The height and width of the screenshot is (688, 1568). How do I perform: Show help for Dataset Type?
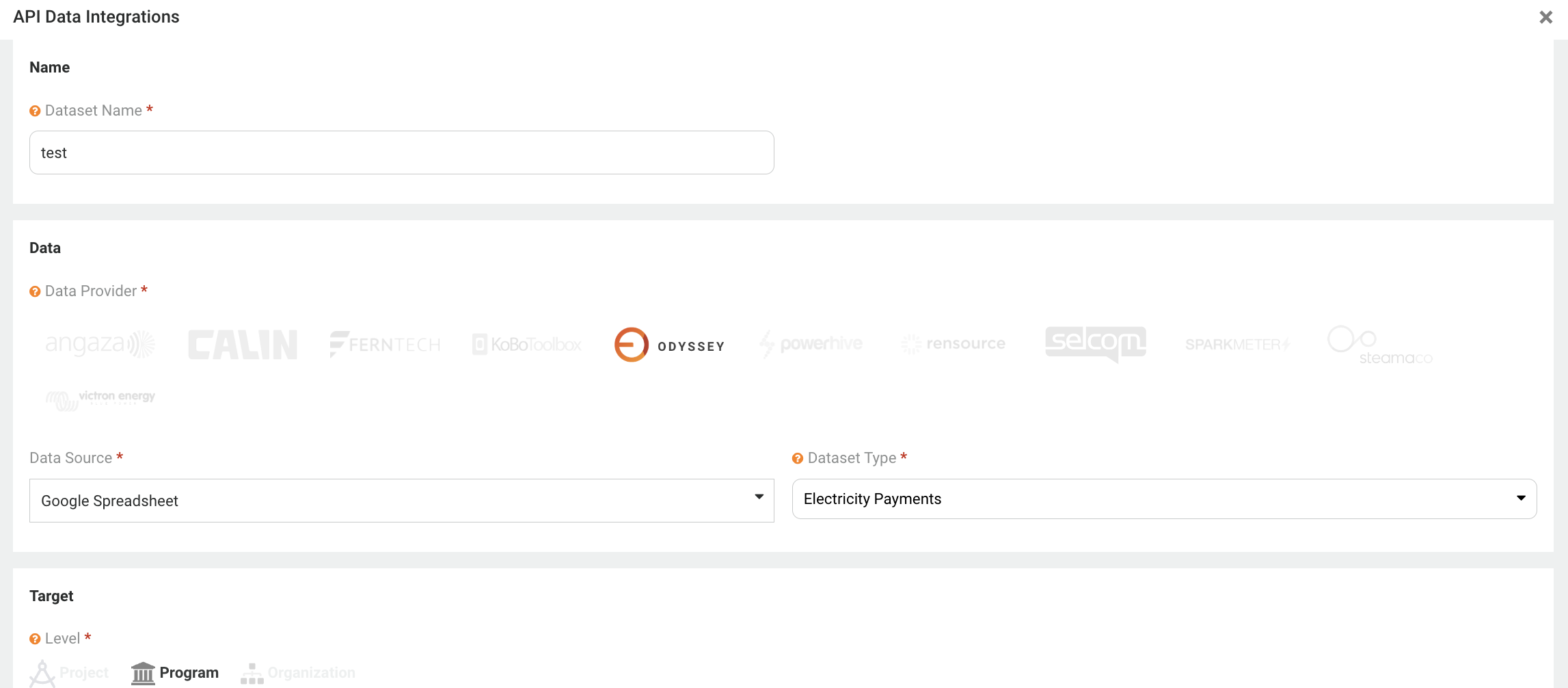click(x=798, y=458)
